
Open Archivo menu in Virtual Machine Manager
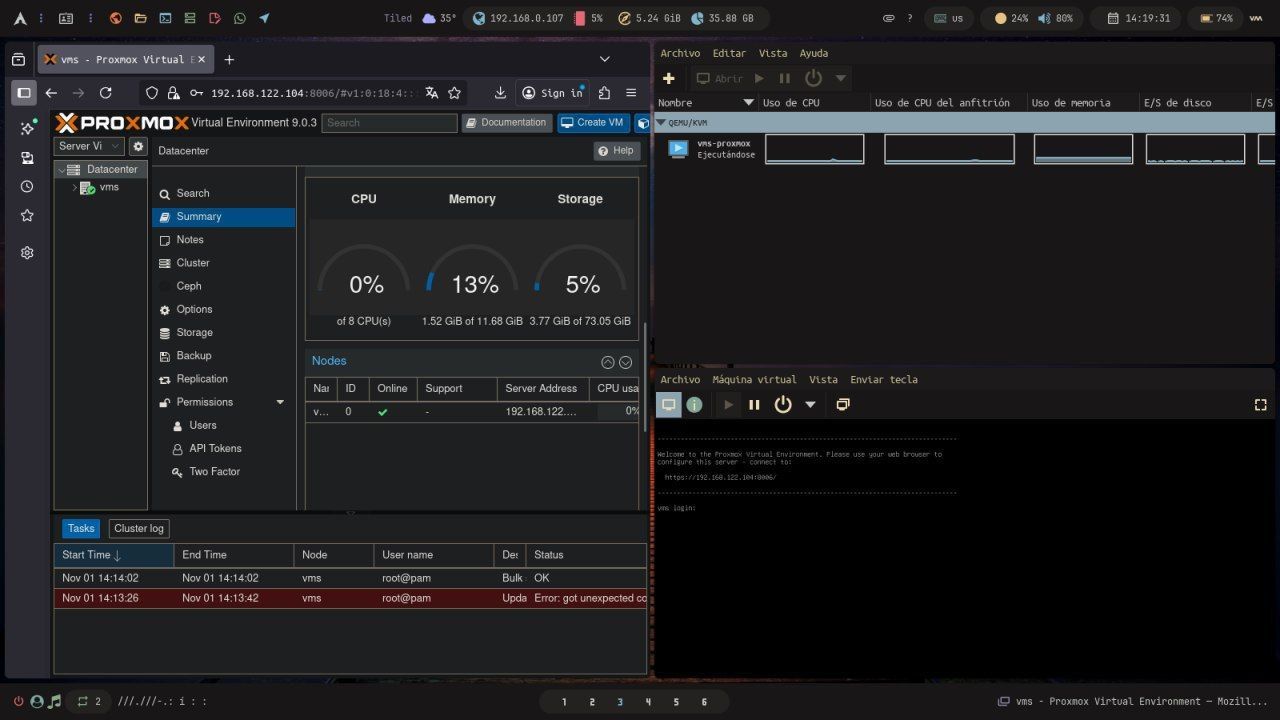(x=680, y=53)
